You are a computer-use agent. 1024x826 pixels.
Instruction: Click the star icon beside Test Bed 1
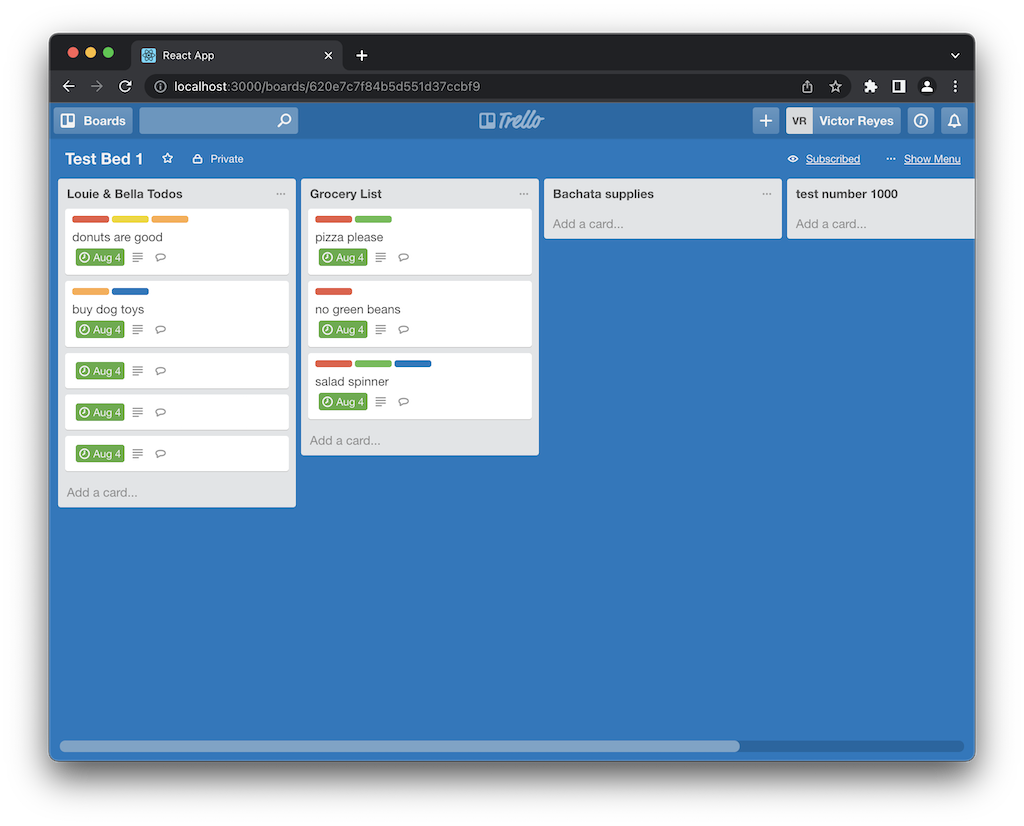tap(168, 159)
